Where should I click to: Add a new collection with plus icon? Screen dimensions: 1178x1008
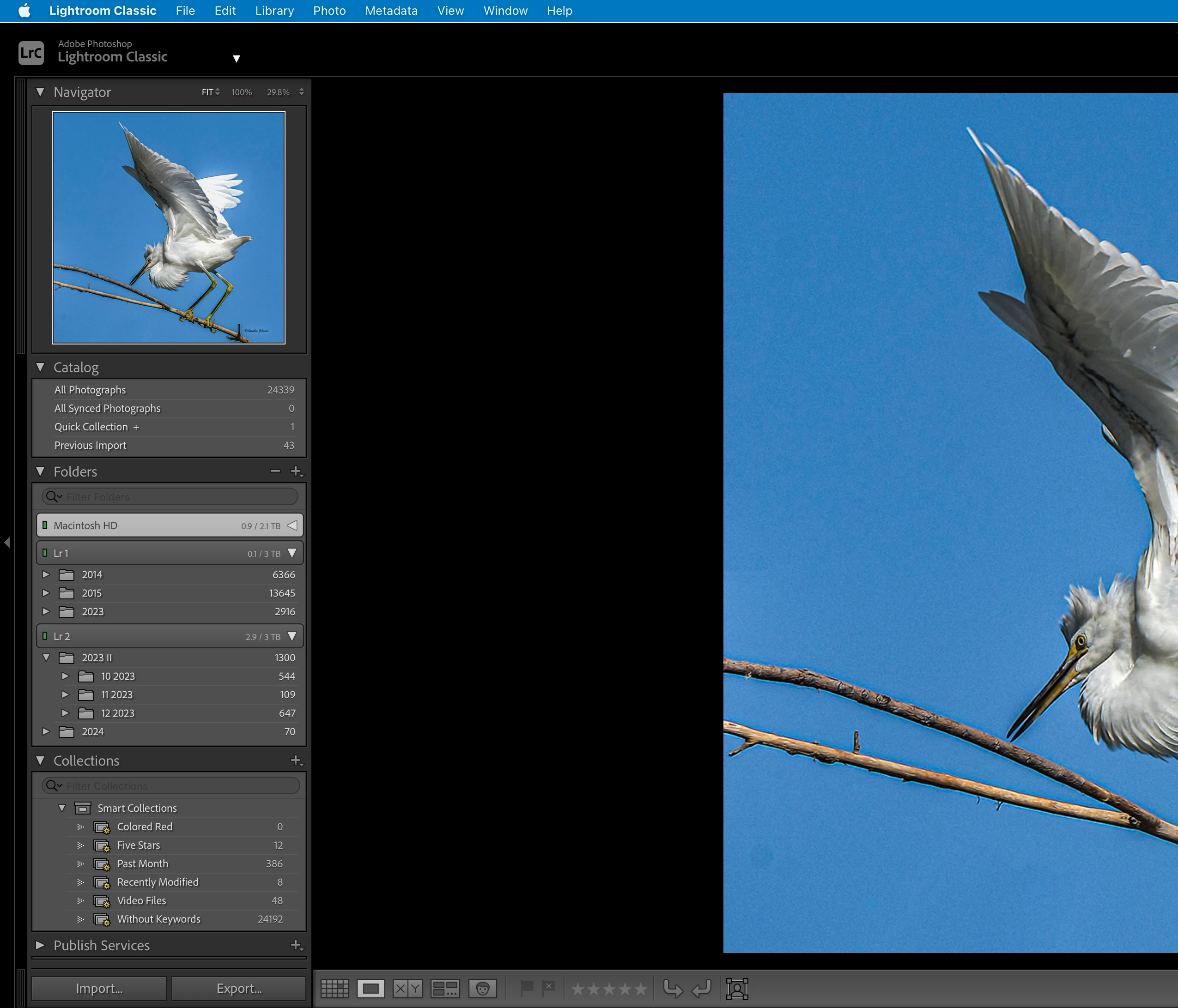tap(296, 760)
